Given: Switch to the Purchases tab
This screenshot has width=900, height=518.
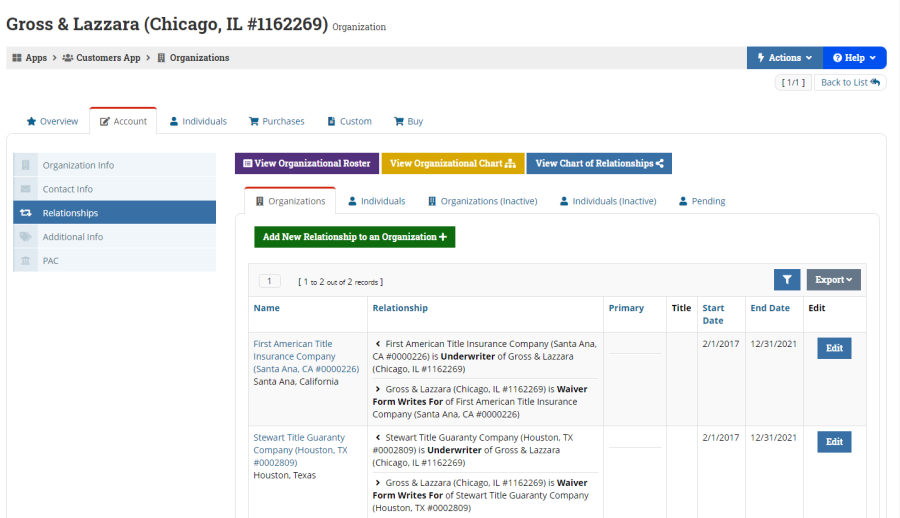Looking at the screenshot, I should (x=277, y=121).
